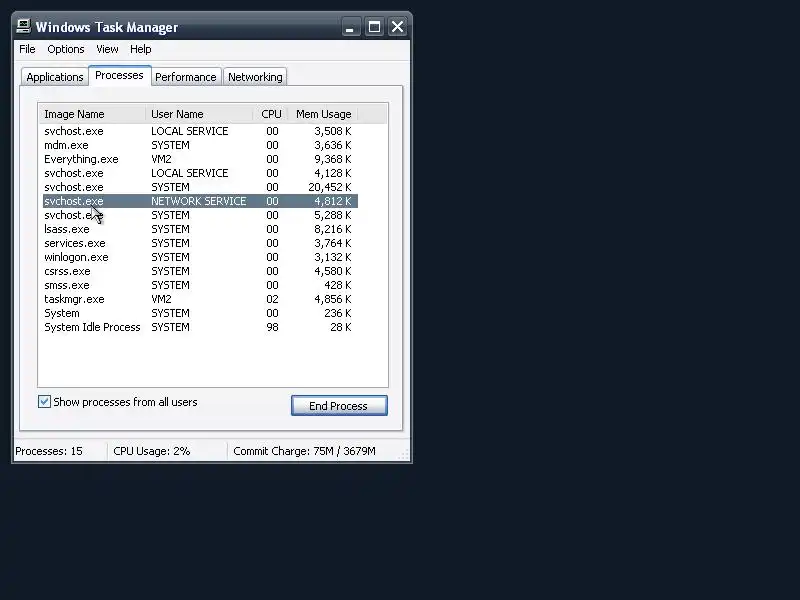The image size is (800, 600).
Task: Click the 28 K memory value
Action: click(x=341, y=328)
